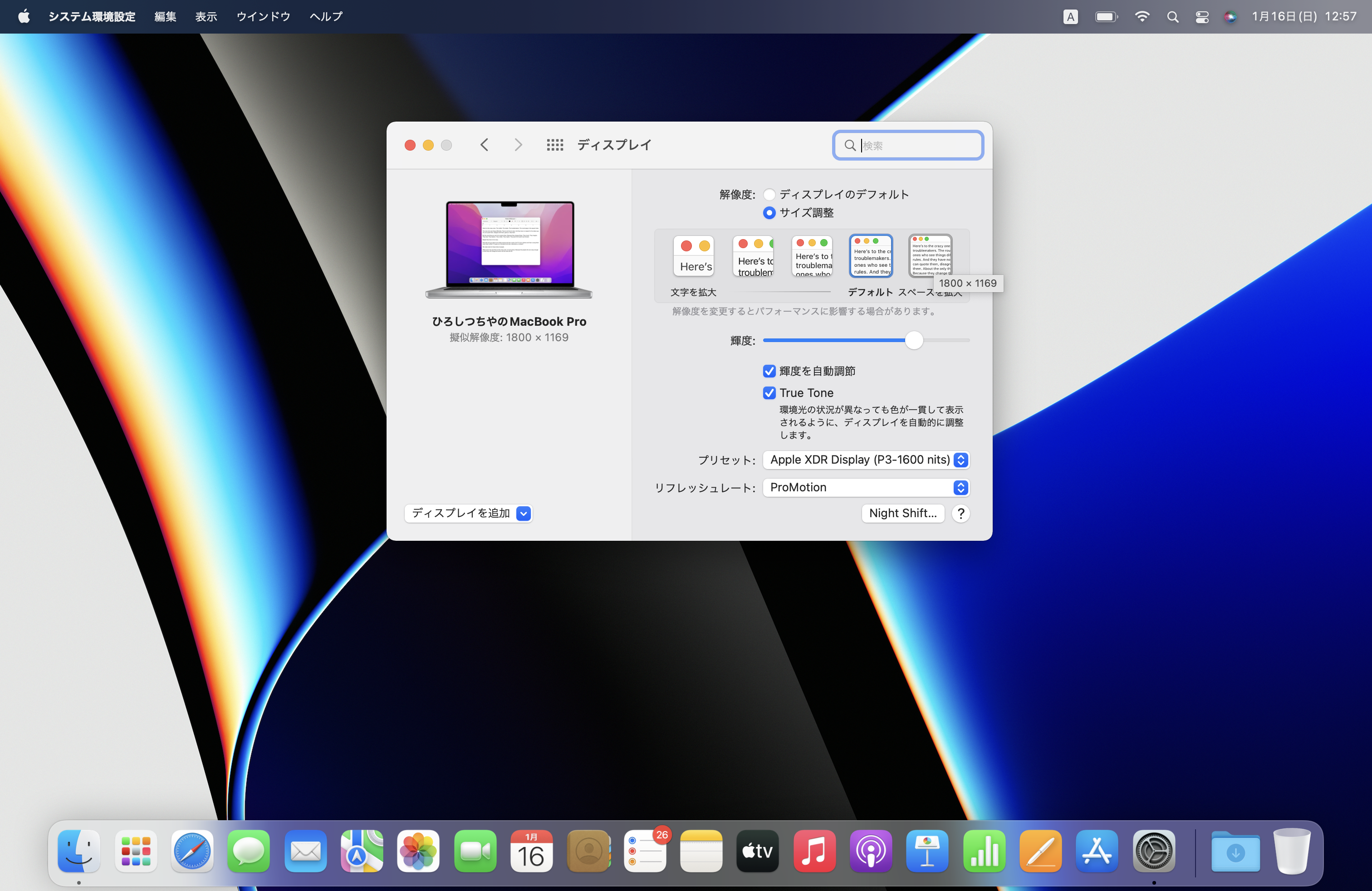Click the show-all grid icon in toolbar
The width and height of the screenshot is (1372, 891).
554,145
